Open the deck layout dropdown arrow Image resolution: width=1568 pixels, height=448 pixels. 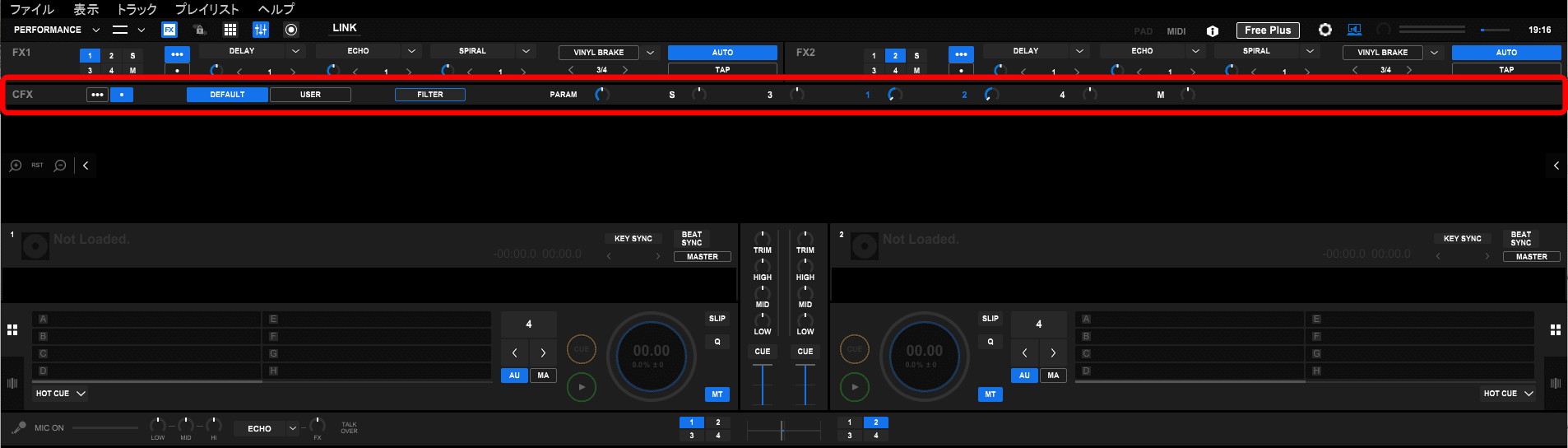[141, 30]
